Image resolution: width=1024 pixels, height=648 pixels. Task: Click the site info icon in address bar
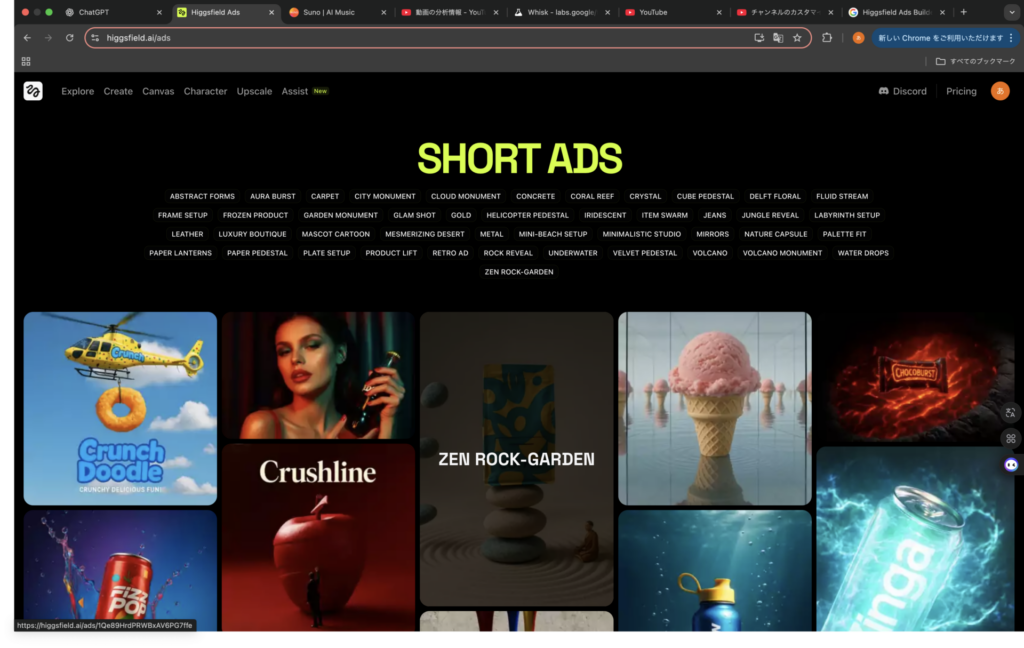point(95,38)
